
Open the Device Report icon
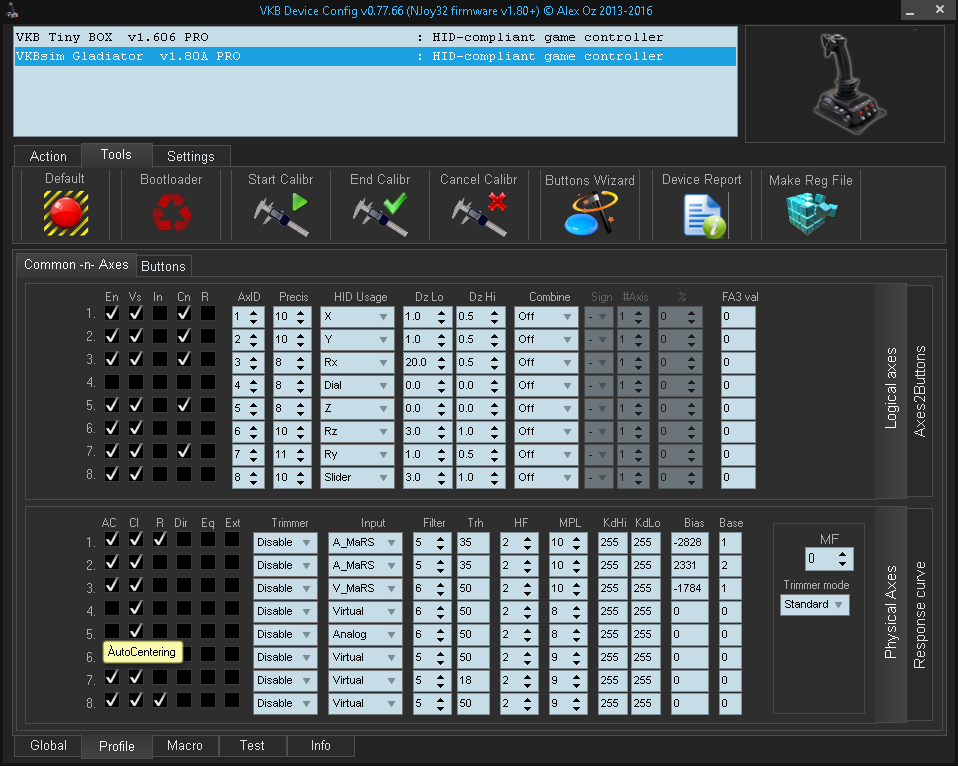pyautogui.click(x=702, y=214)
